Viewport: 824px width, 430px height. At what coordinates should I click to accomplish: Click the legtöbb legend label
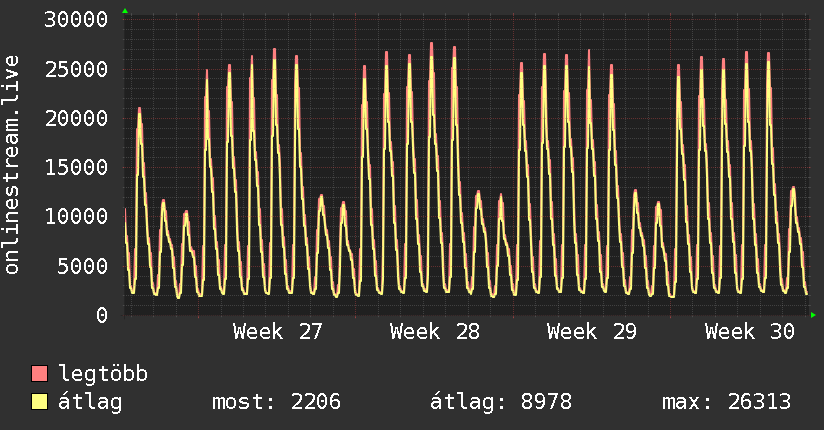[103, 374]
